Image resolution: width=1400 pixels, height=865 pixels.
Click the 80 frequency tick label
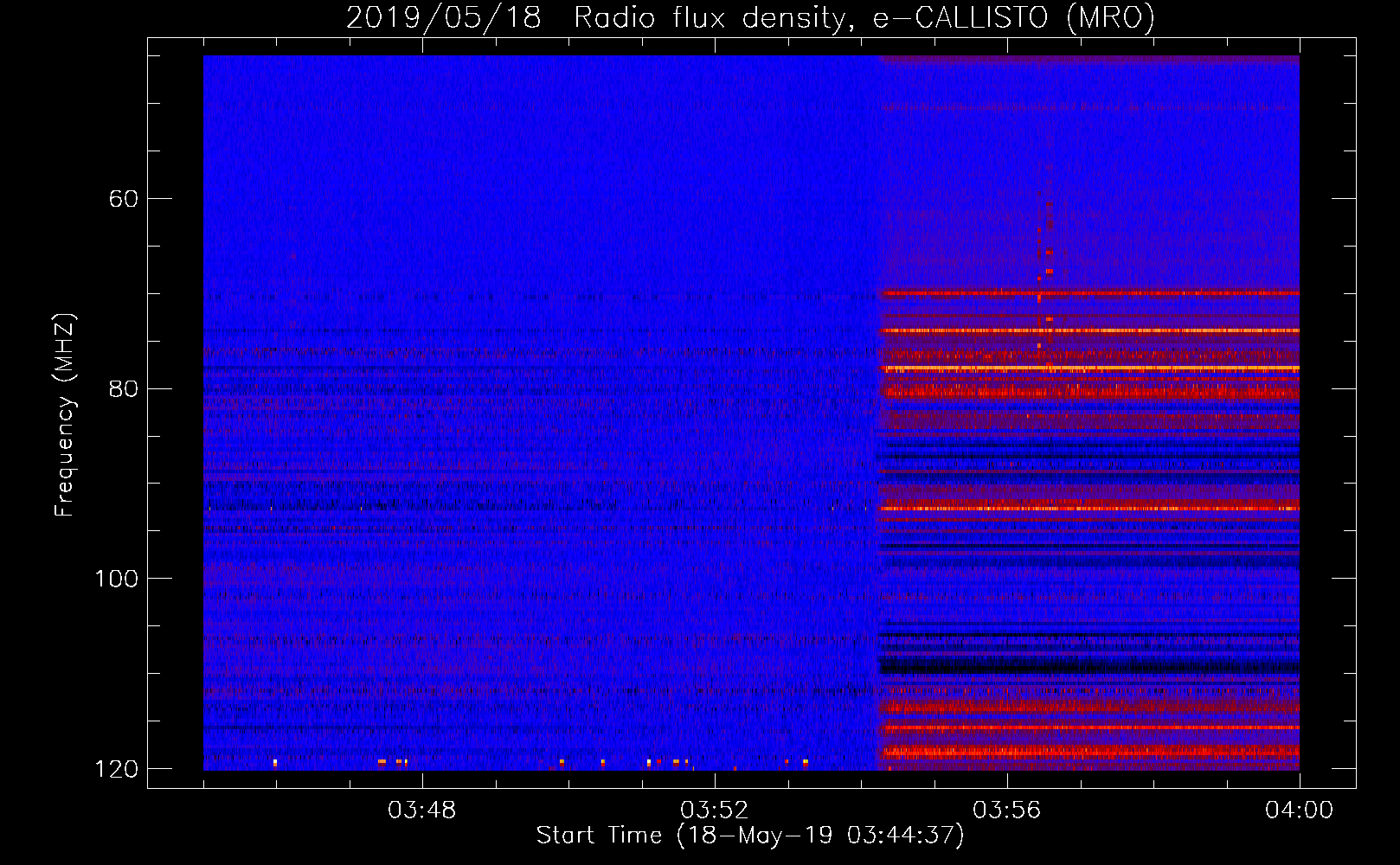[124, 388]
